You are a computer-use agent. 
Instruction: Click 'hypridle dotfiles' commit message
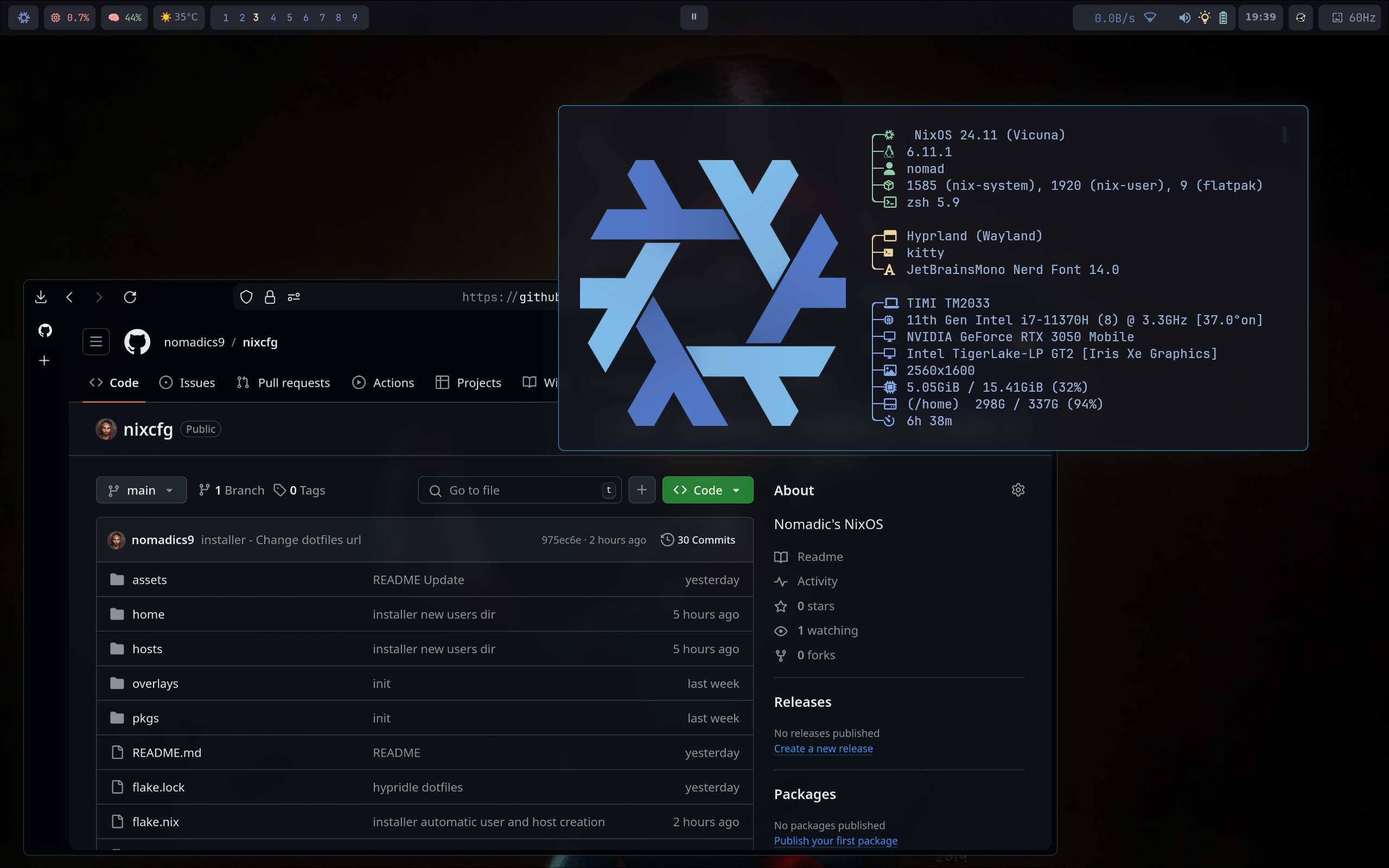tap(417, 787)
